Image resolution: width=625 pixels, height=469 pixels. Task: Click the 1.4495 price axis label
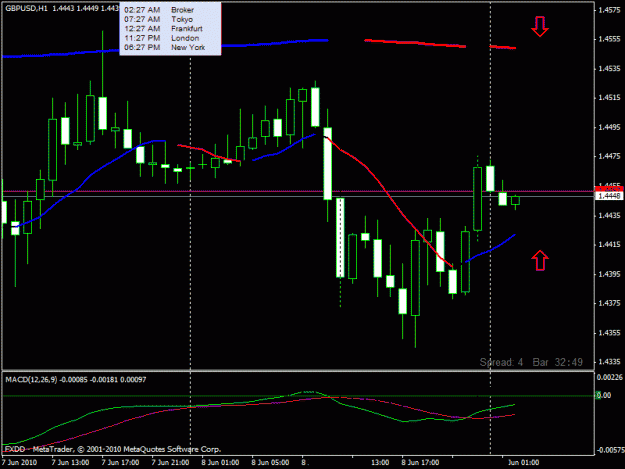click(x=609, y=127)
